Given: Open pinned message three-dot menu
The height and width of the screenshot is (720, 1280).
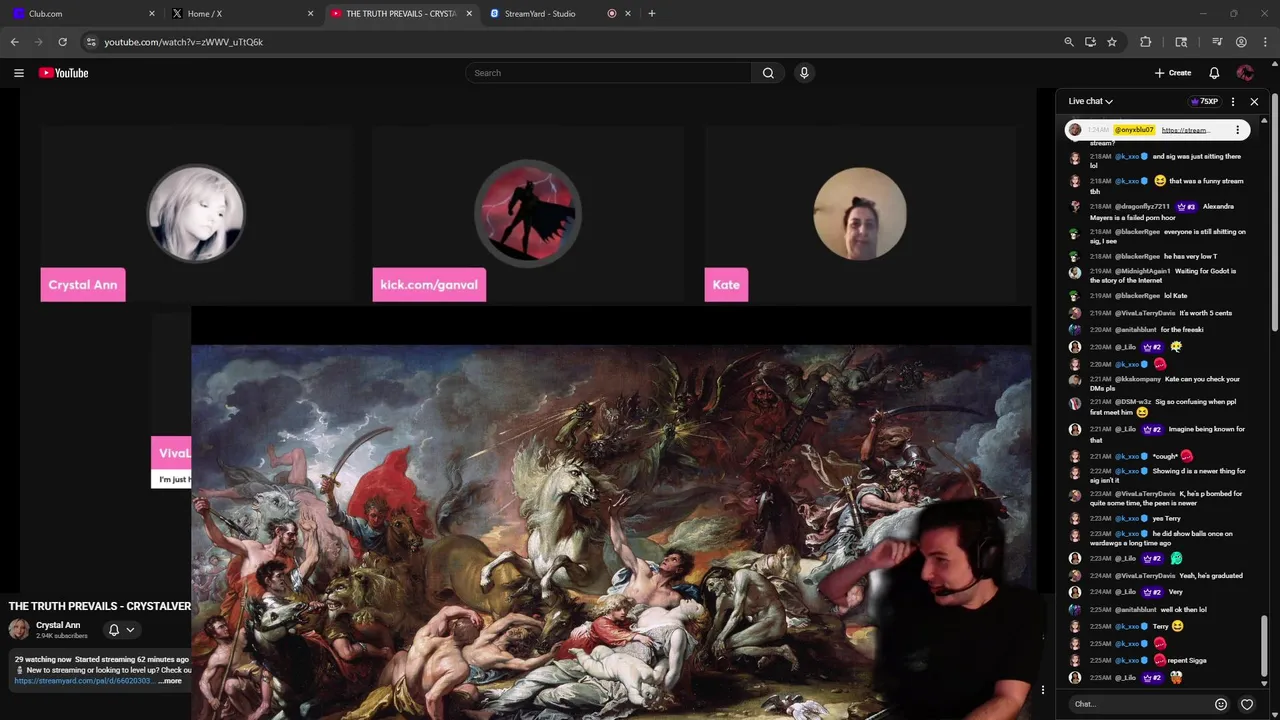Looking at the screenshot, I should tap(1238, 130).
